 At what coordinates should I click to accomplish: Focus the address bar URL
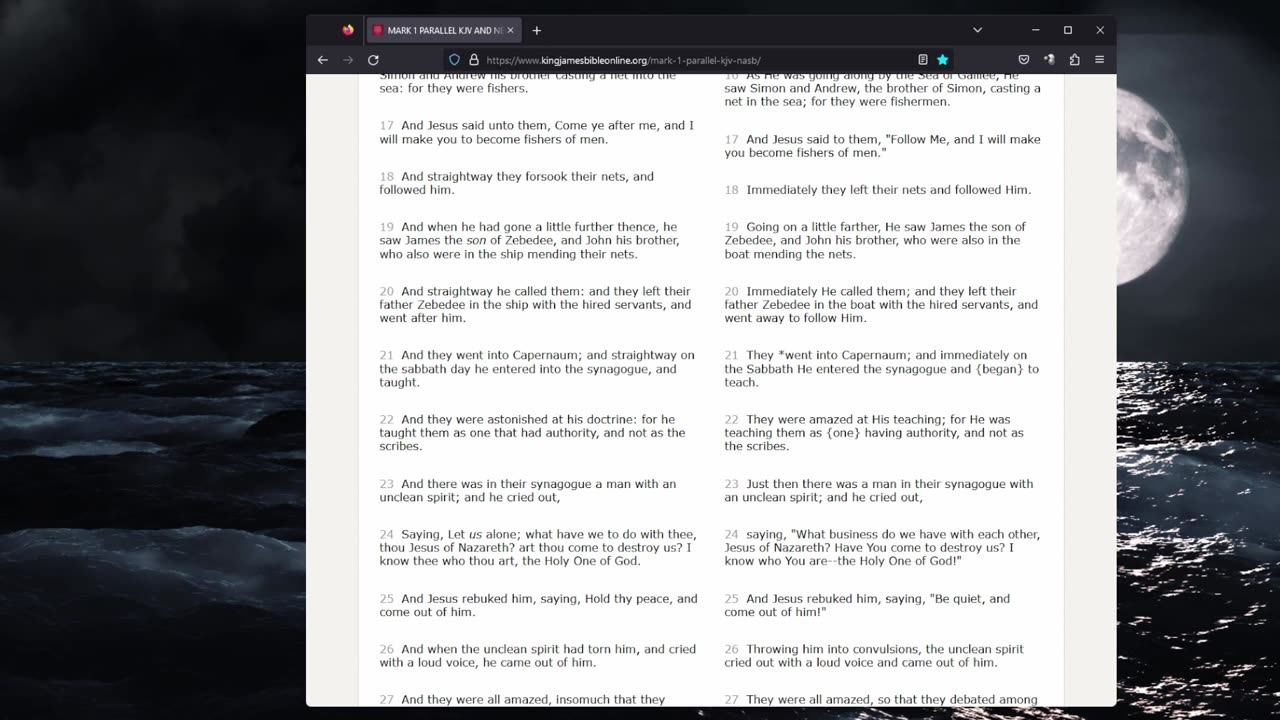[623, 60]
